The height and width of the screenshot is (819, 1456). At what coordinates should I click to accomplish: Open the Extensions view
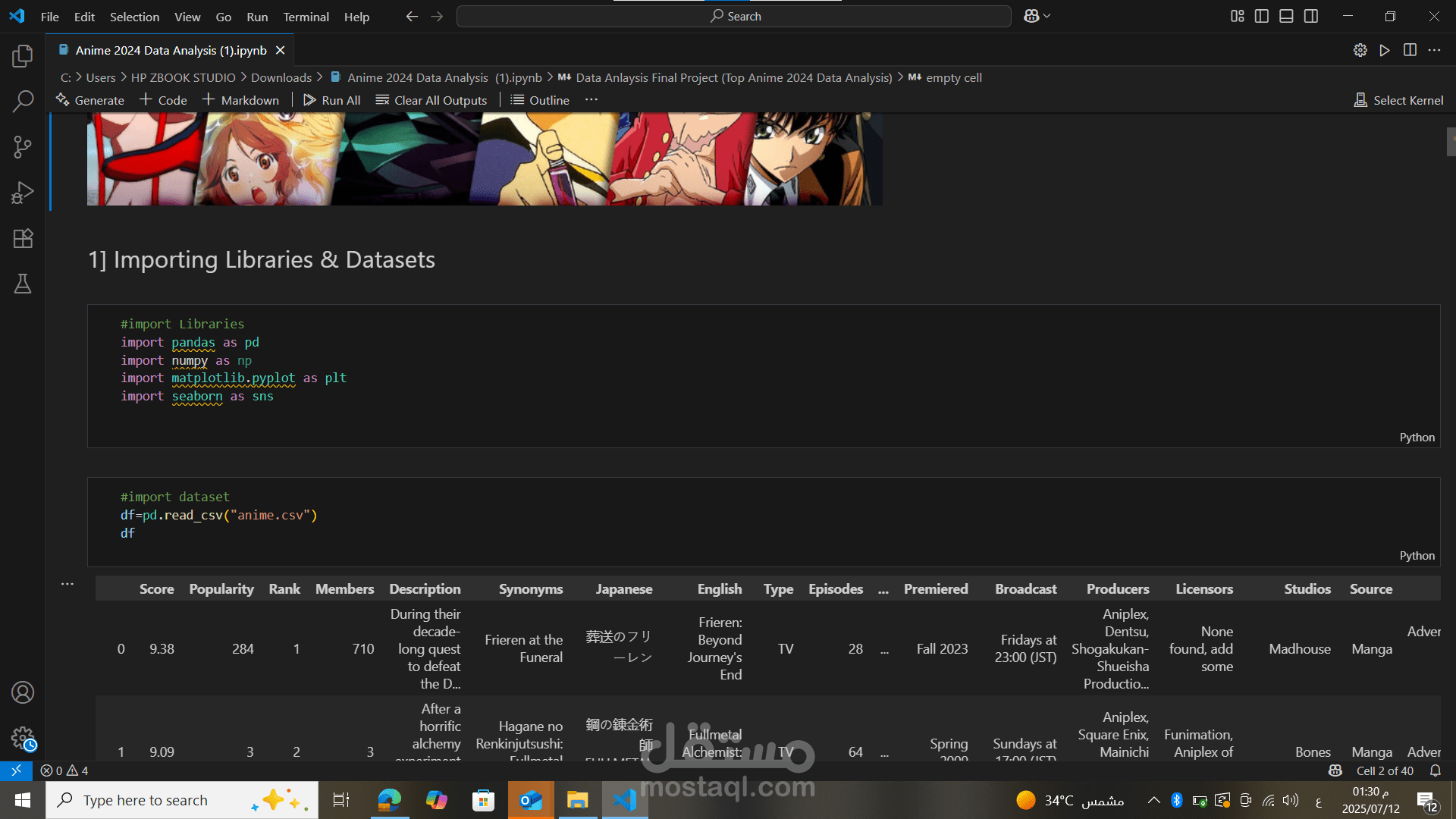23,238
